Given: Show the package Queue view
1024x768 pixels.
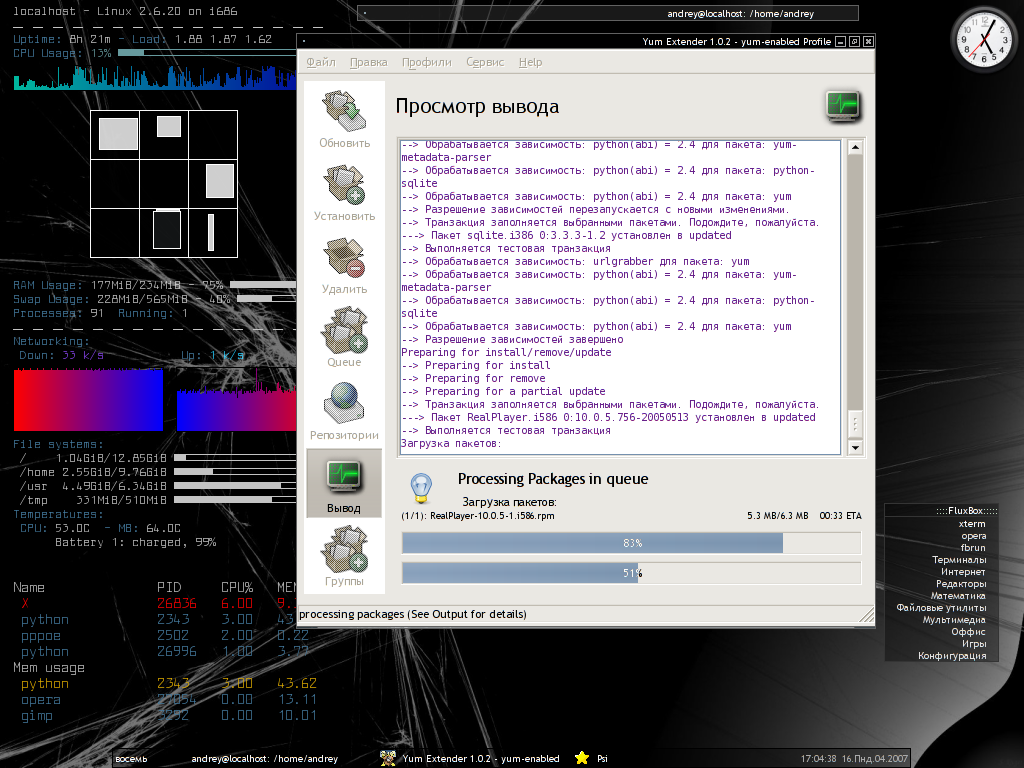Looking at the screenshot, I should click(x=344, y=339).
